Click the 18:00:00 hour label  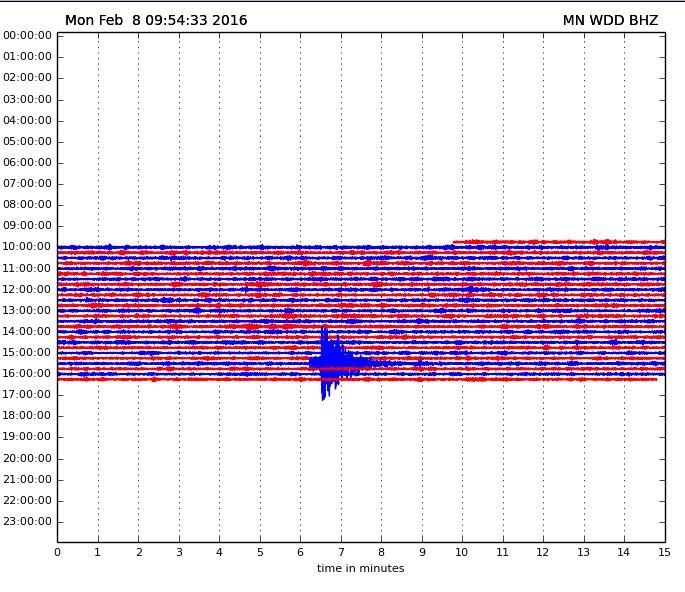coord(27,415)
